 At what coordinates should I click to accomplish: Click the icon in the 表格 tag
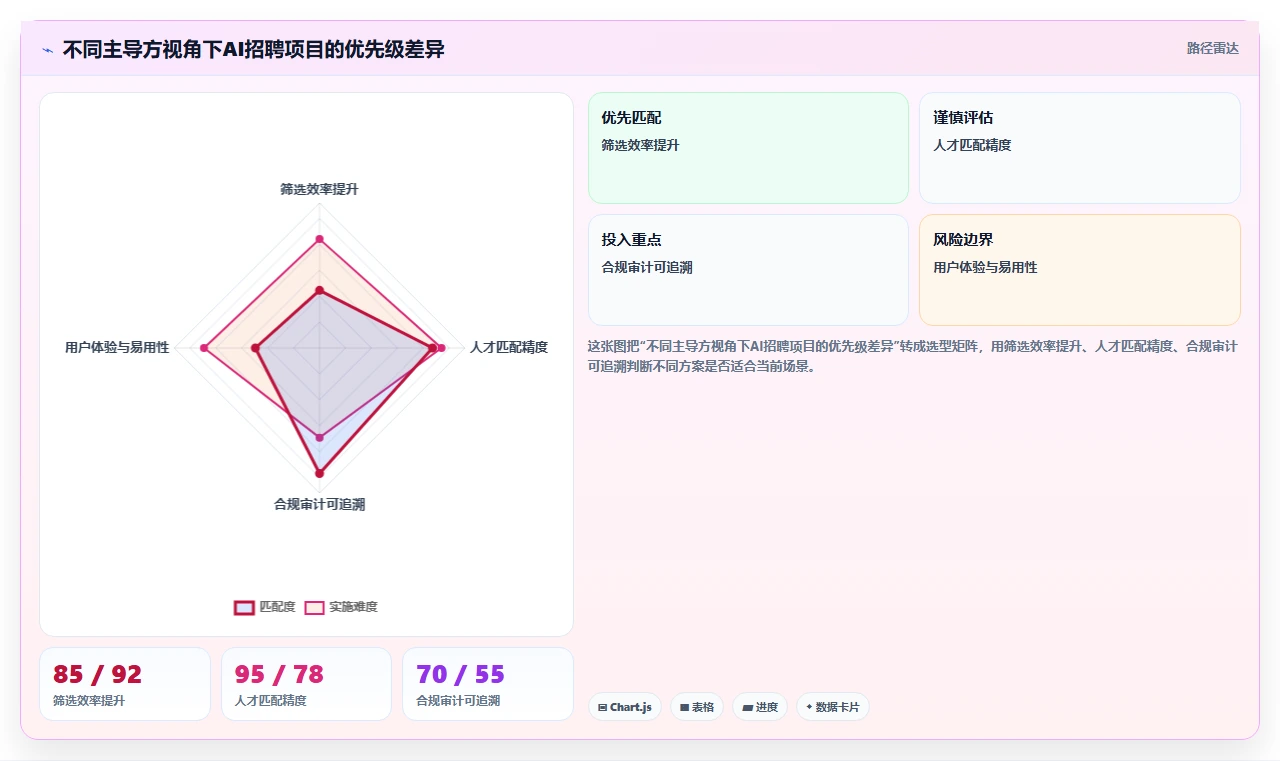click(x=684, y=707)
